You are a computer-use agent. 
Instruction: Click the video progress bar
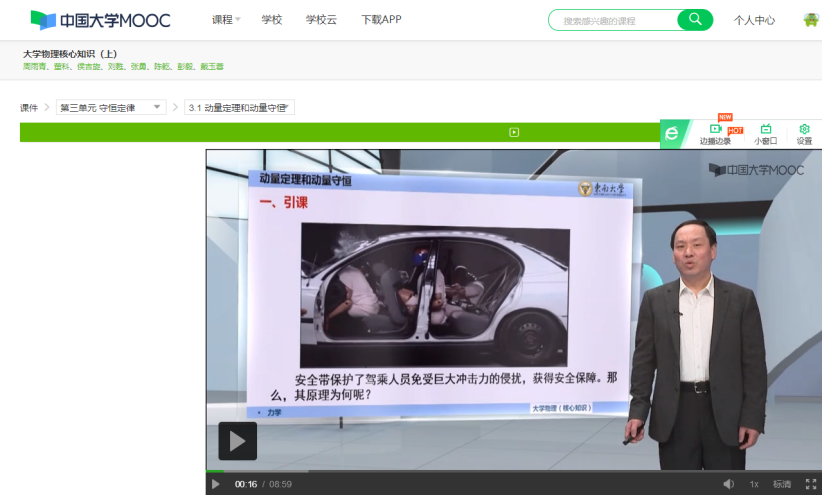500,470
